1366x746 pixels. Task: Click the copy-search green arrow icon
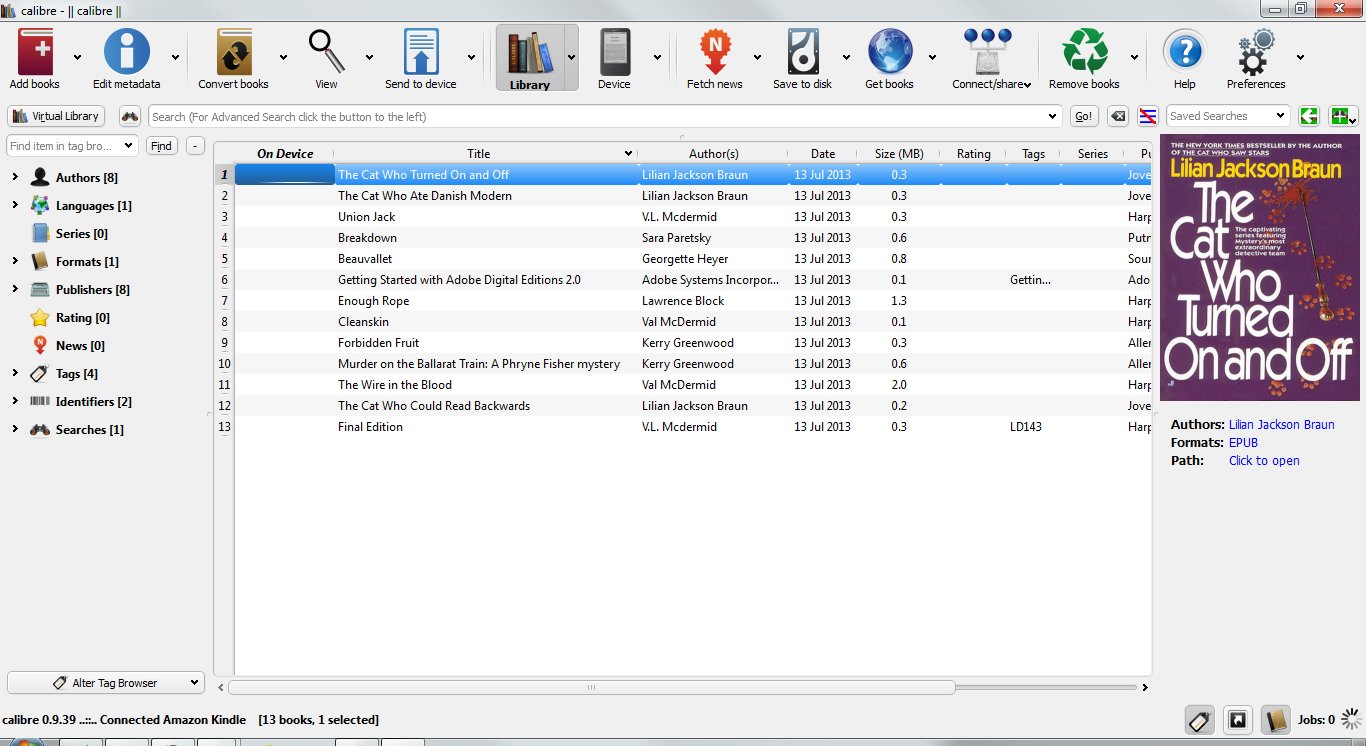[x=1308, y=116]
